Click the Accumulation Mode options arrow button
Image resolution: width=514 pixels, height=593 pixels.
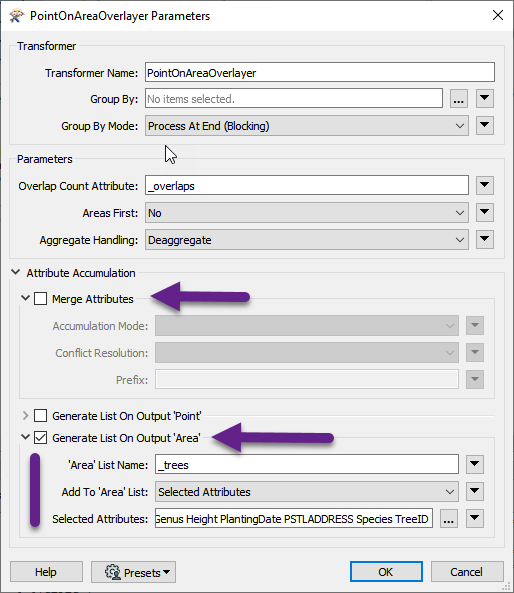click(x=475, y=326)
